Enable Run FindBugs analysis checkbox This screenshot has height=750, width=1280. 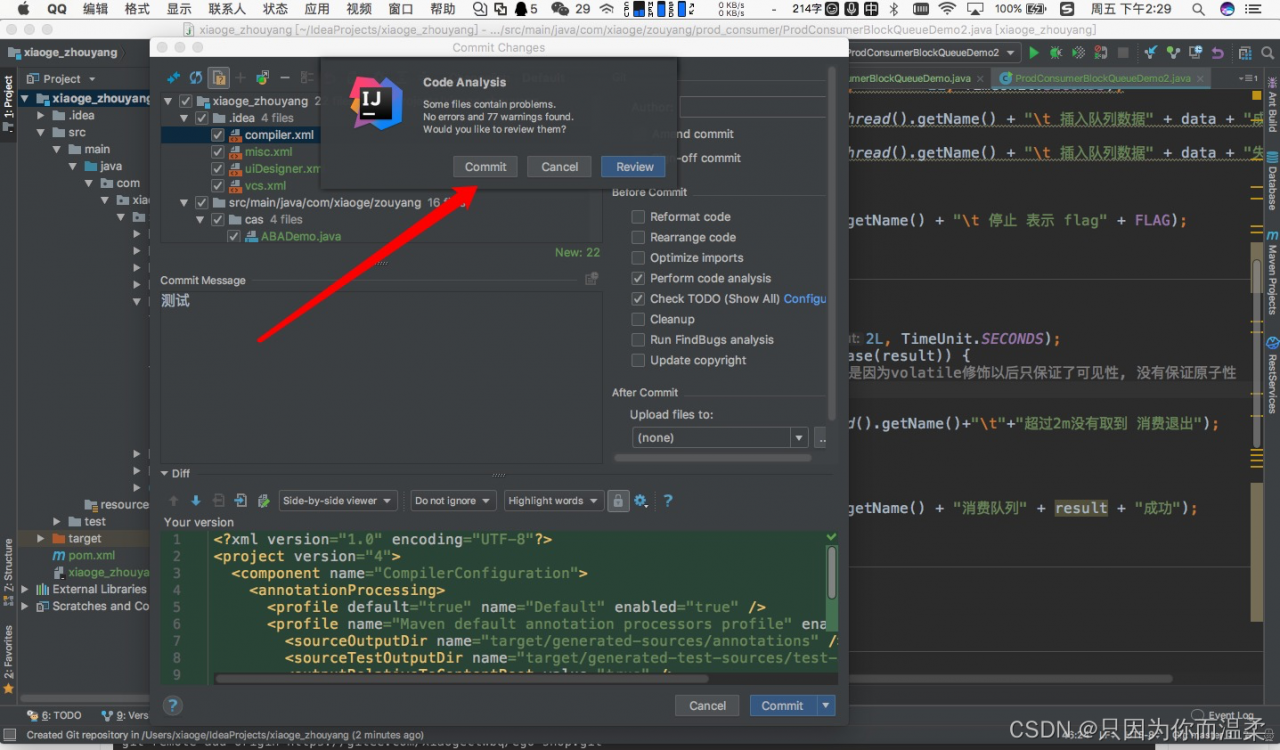(638, 340)
